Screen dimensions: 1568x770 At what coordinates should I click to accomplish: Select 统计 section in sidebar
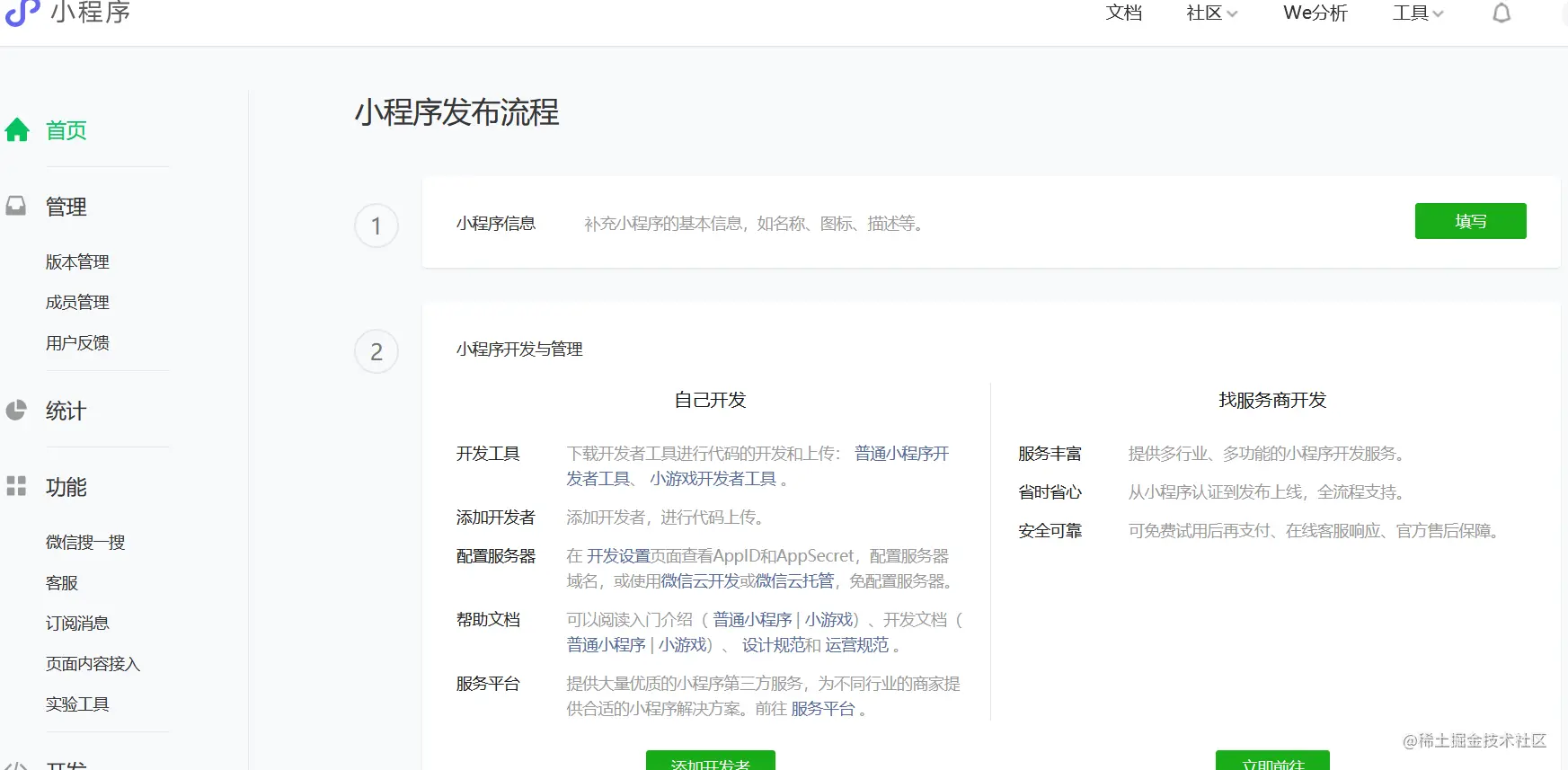(x=66, y=411)
